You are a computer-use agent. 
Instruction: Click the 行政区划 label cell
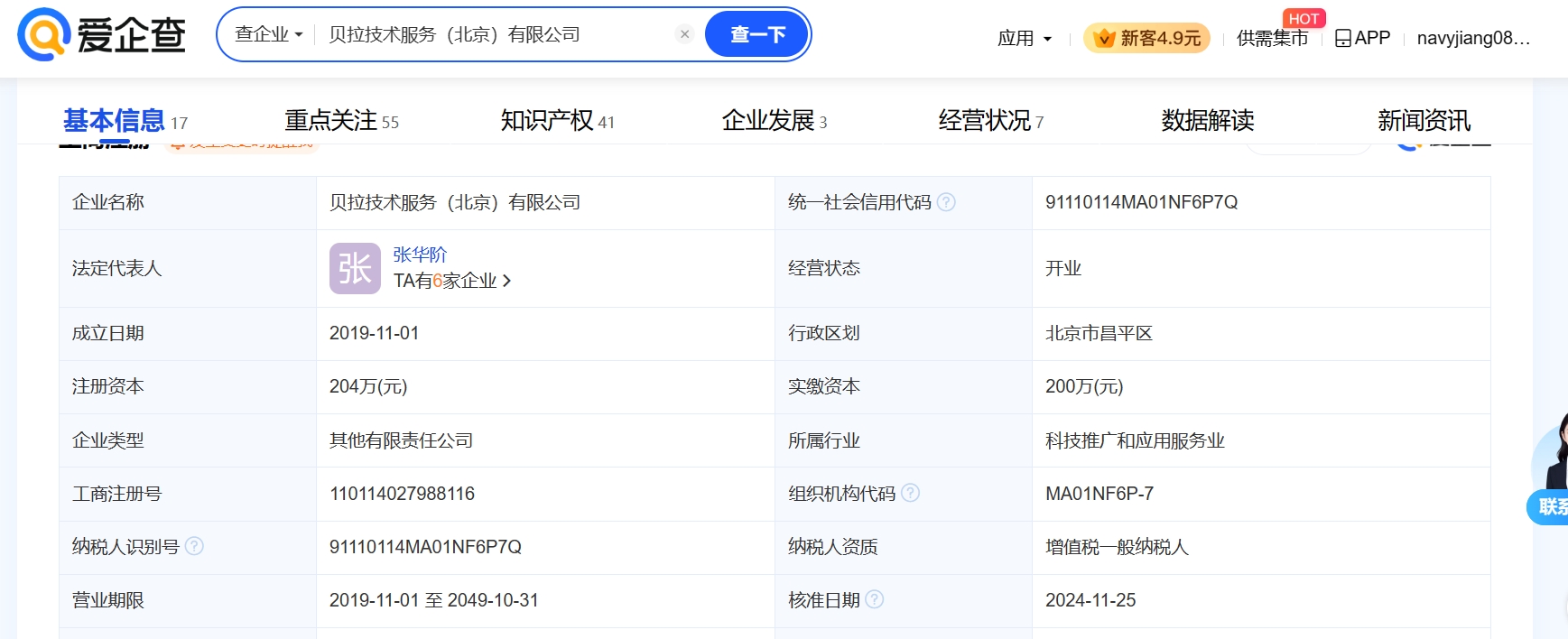[x=904, y=333]
